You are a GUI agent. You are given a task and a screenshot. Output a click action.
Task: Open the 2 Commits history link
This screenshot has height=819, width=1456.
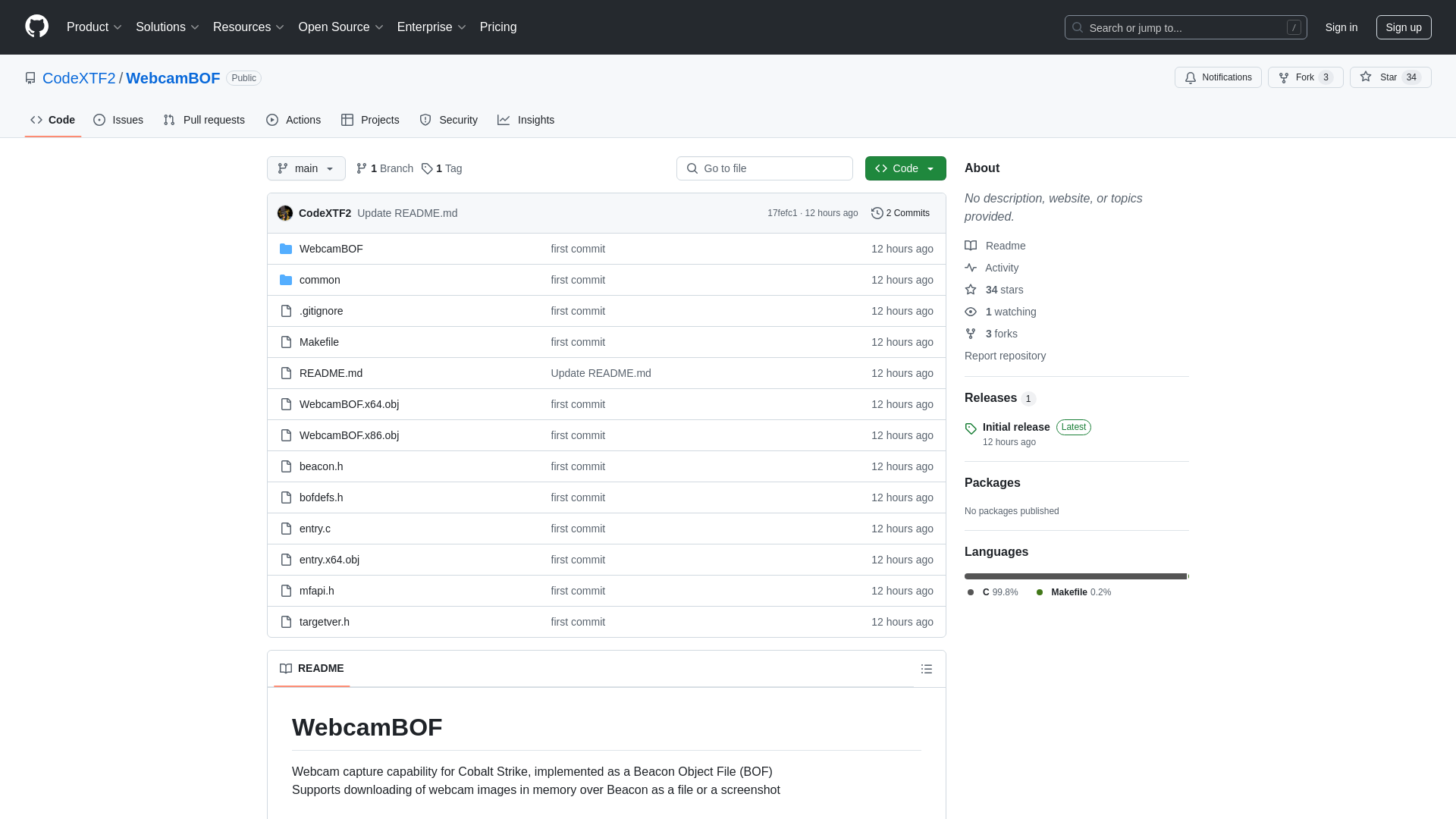pyautogui.click(x=900, y=213)
